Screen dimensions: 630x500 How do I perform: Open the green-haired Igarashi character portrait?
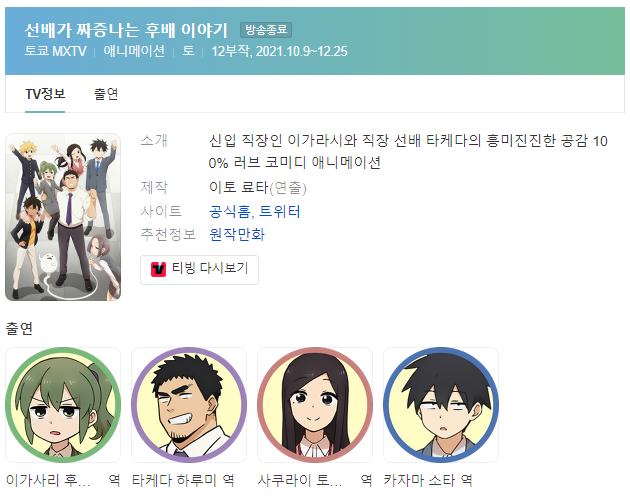pyautogui.click(x=63, y=405)
